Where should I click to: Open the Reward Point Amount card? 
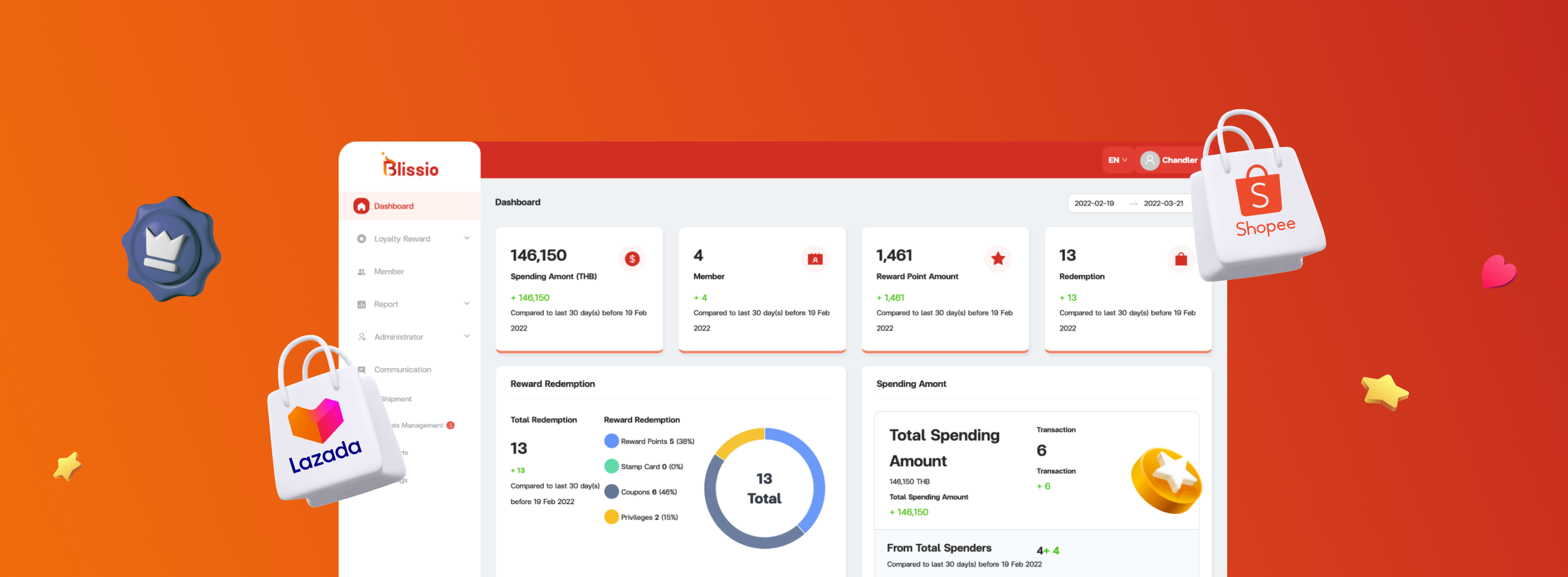point(945,290)
